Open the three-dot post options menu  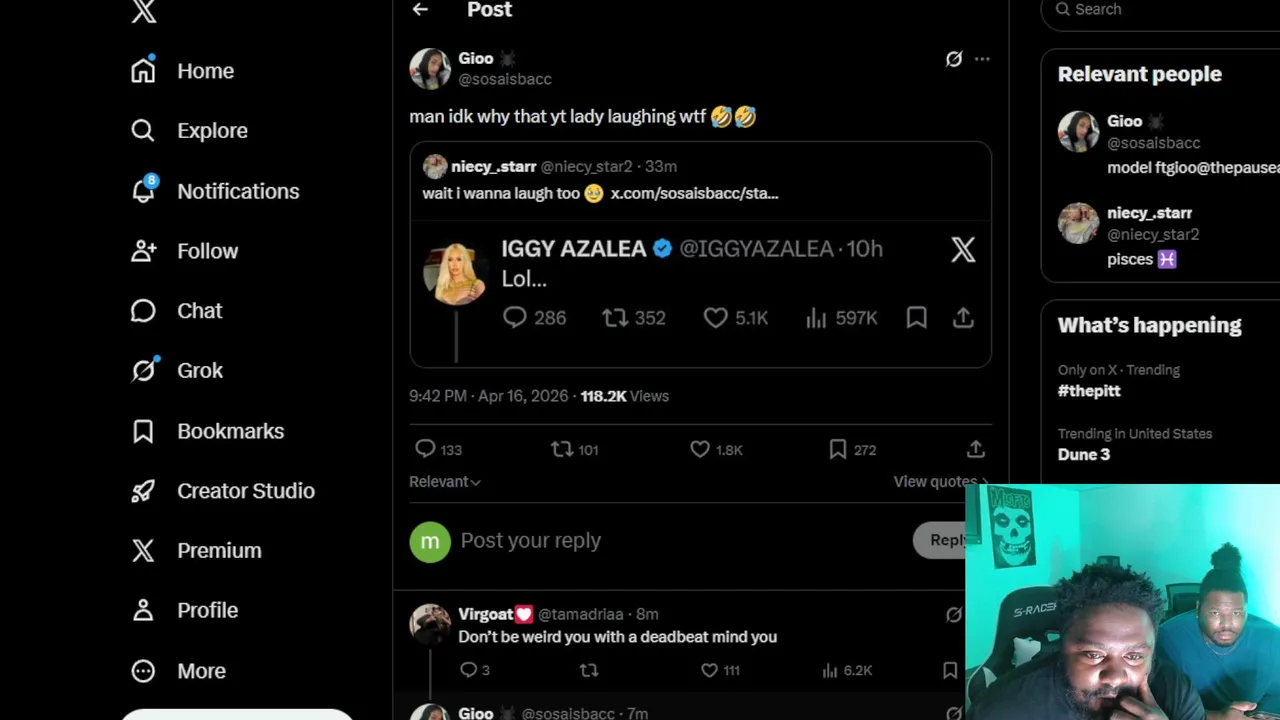pos(982,59)
